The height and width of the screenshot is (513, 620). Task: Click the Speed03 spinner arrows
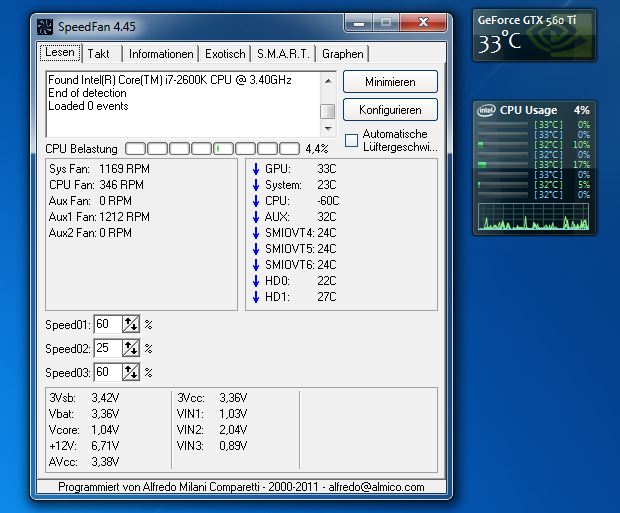click(x=131, y=372)
